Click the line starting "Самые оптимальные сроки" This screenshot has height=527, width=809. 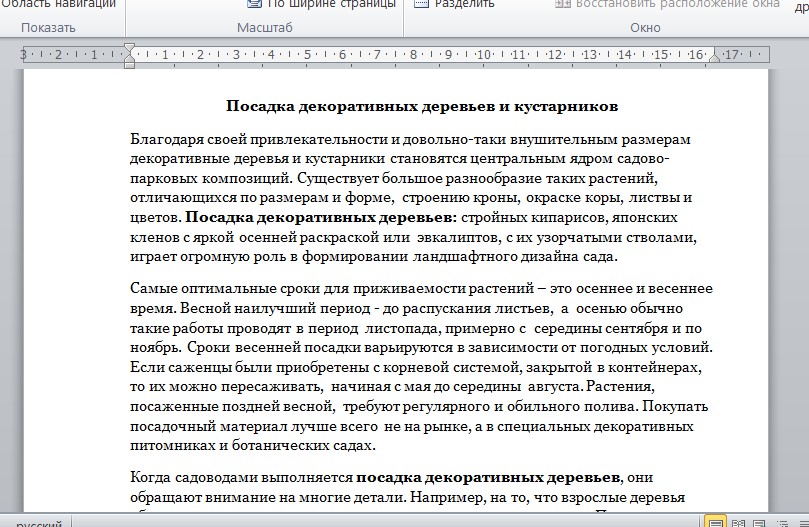click(421, 289)
